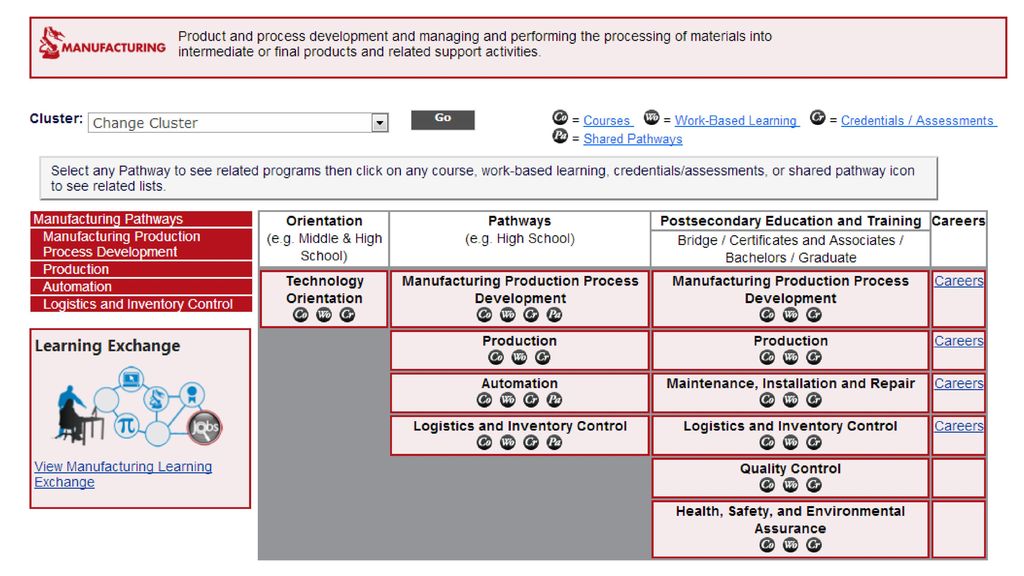1024x576 pixels.
Task: Click Shared Pathways icon under Logistics pathway
Action: (x=554, y=442)
